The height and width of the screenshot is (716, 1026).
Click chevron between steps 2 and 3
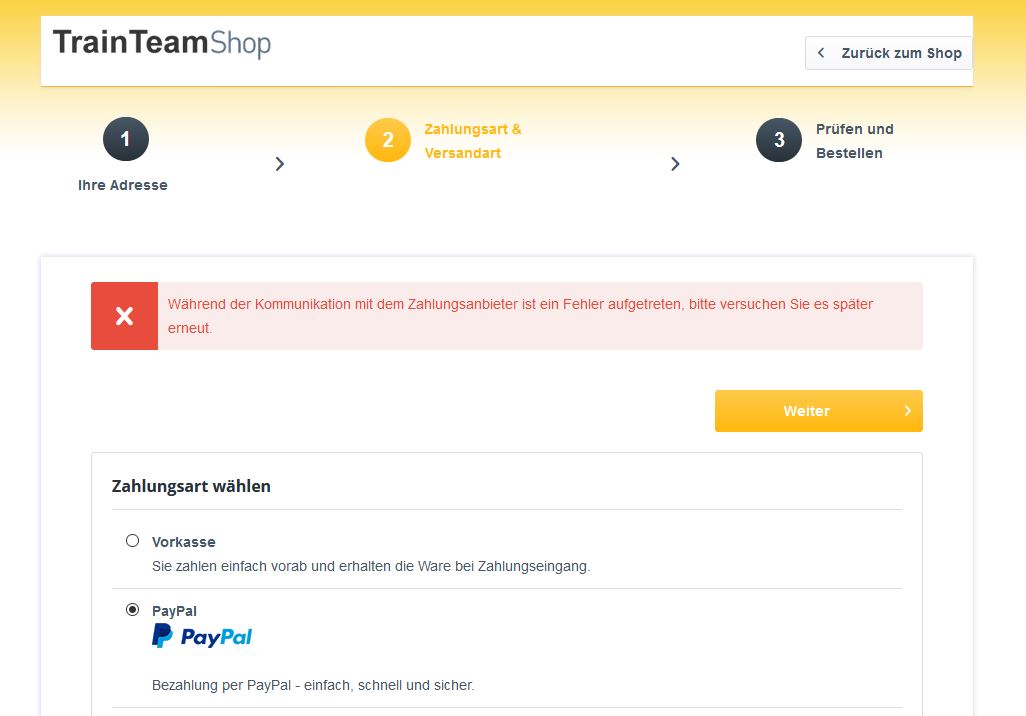pyautogui.click(x=675, y=164)
